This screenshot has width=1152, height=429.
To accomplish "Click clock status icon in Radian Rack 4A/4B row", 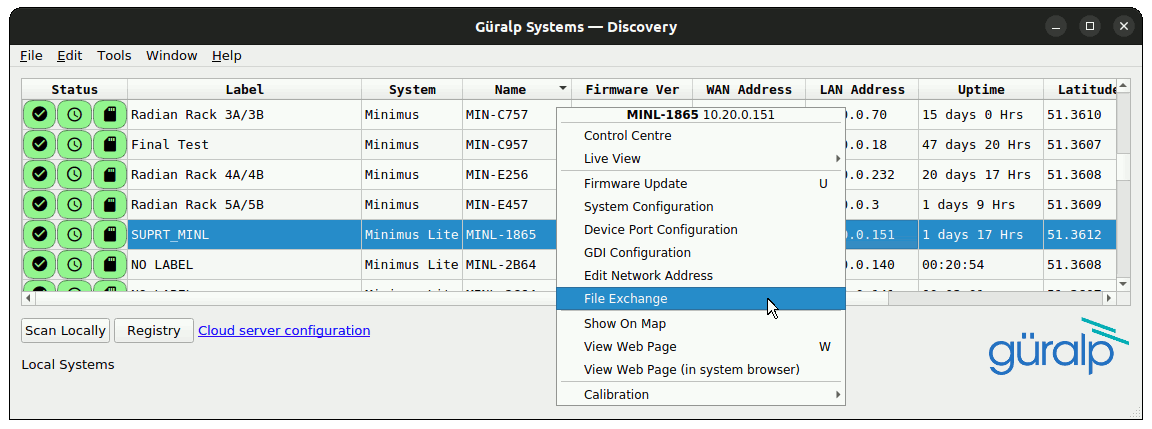I will point(74,175).
